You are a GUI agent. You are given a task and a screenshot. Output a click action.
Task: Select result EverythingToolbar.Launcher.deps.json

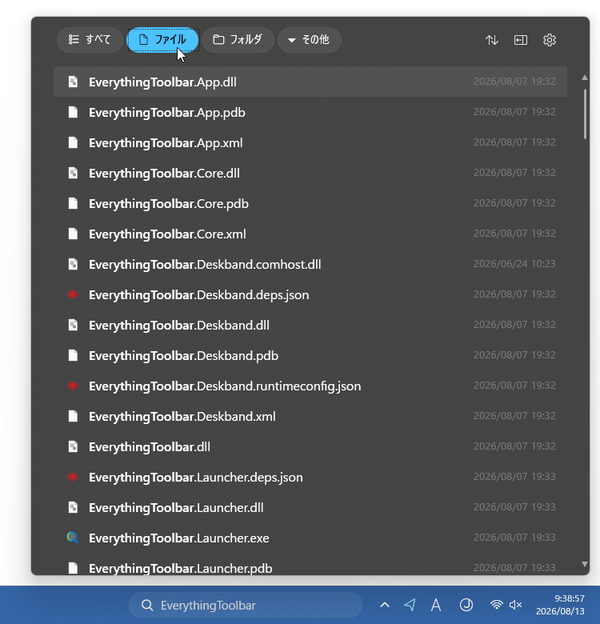pos(310,477)
